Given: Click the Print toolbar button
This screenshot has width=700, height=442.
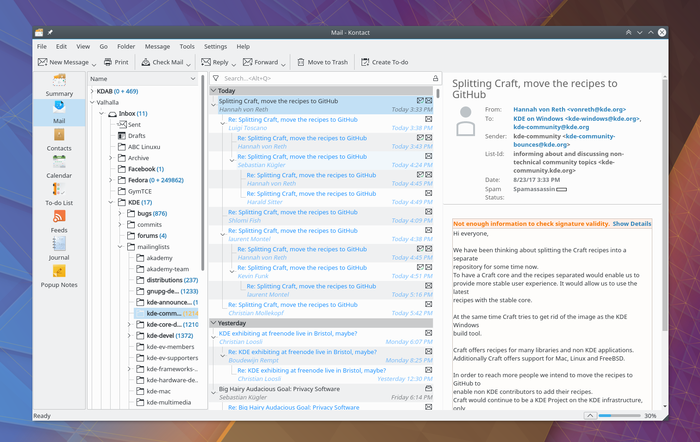Looking at the screenshot, I should (x=115, y=62).
